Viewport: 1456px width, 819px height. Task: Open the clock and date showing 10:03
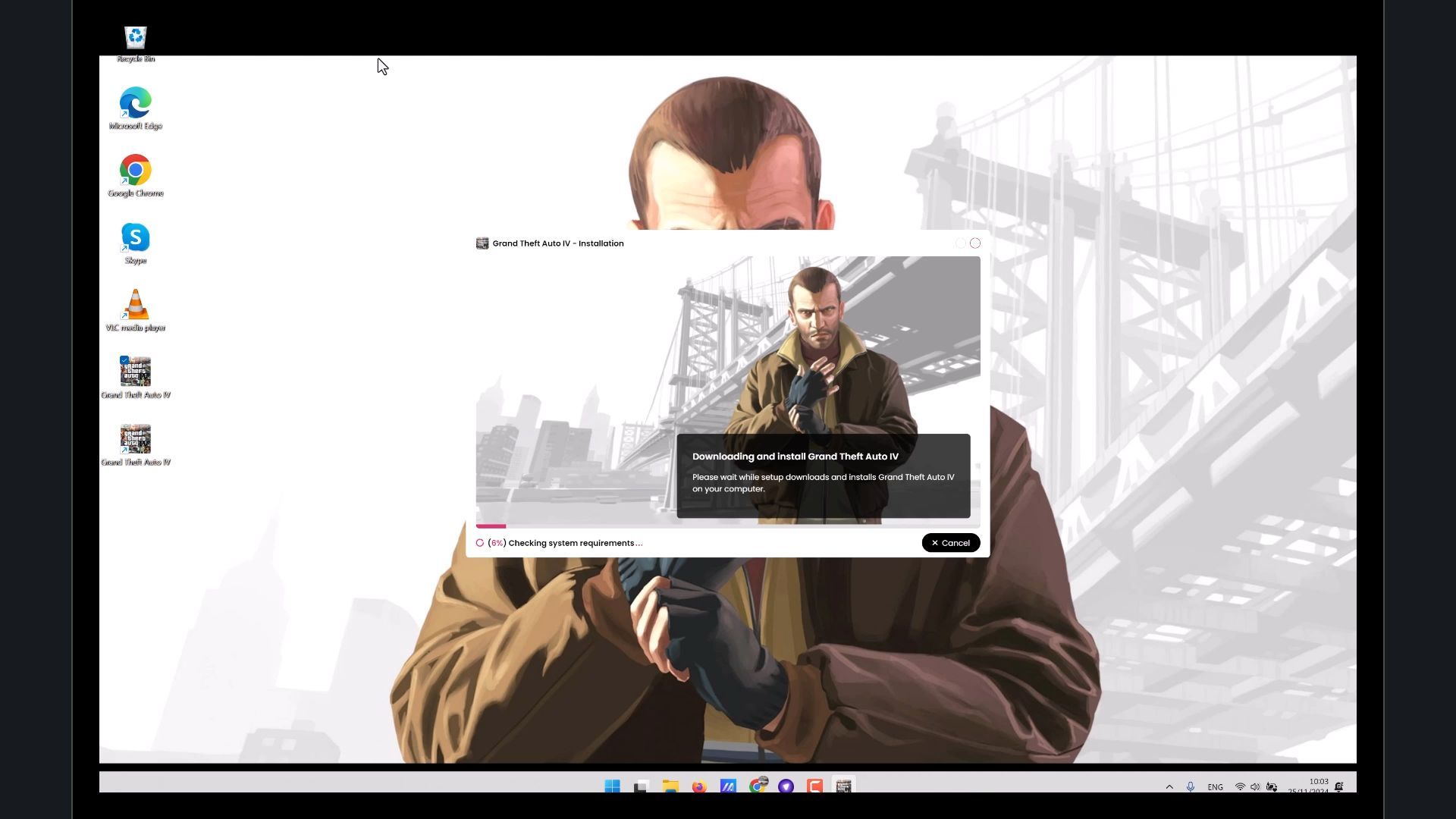pos(1308,786)
